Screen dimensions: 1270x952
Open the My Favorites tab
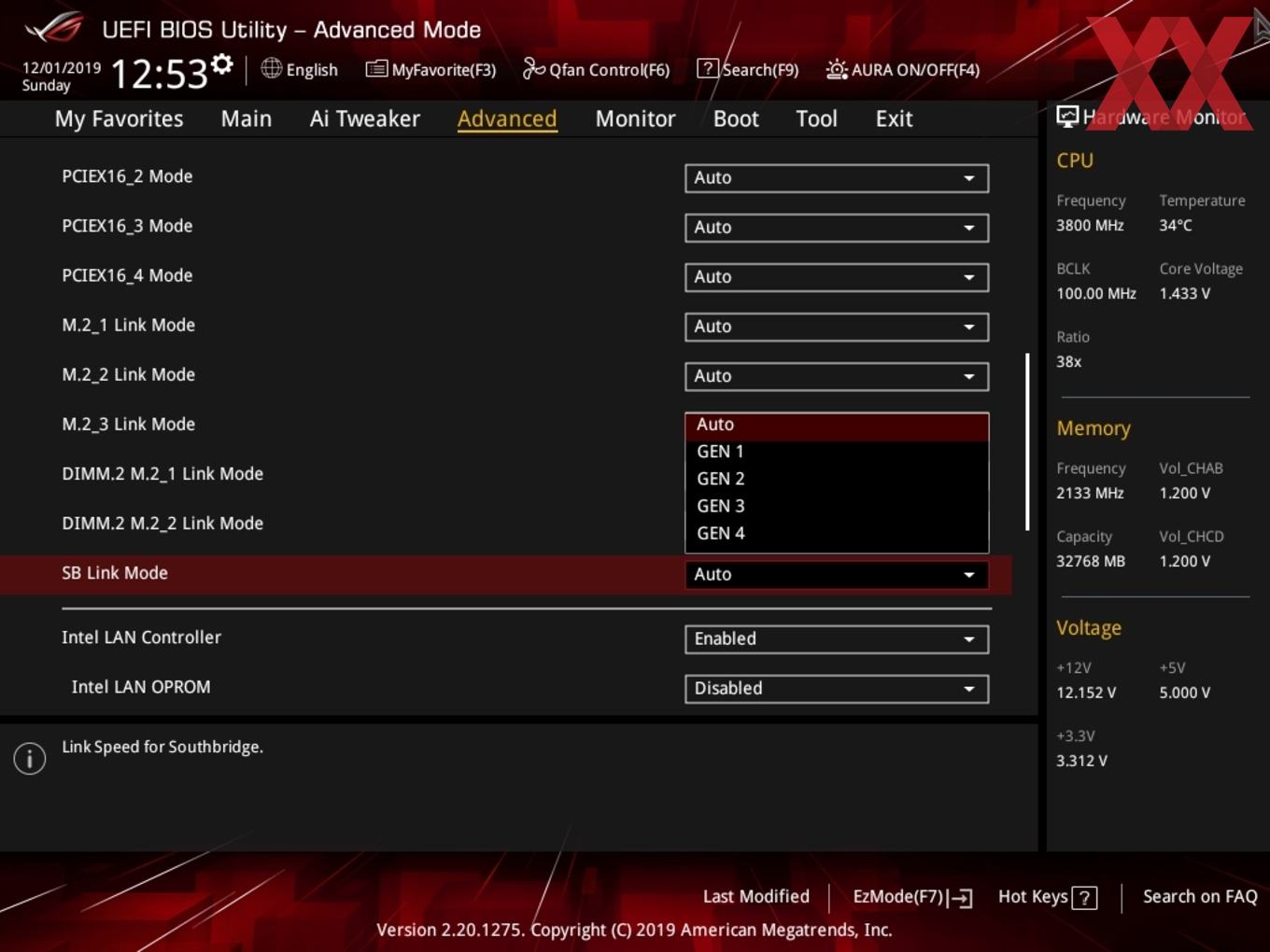pyautogui.click(x=119, y=119)
